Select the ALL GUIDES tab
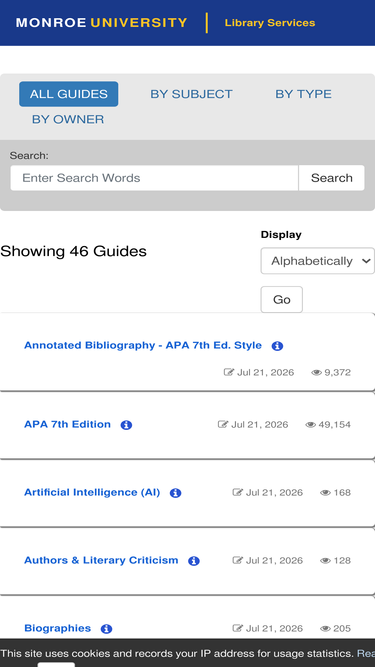The height and width of the screenshot is (667, 375). click(x=68, y=94)
